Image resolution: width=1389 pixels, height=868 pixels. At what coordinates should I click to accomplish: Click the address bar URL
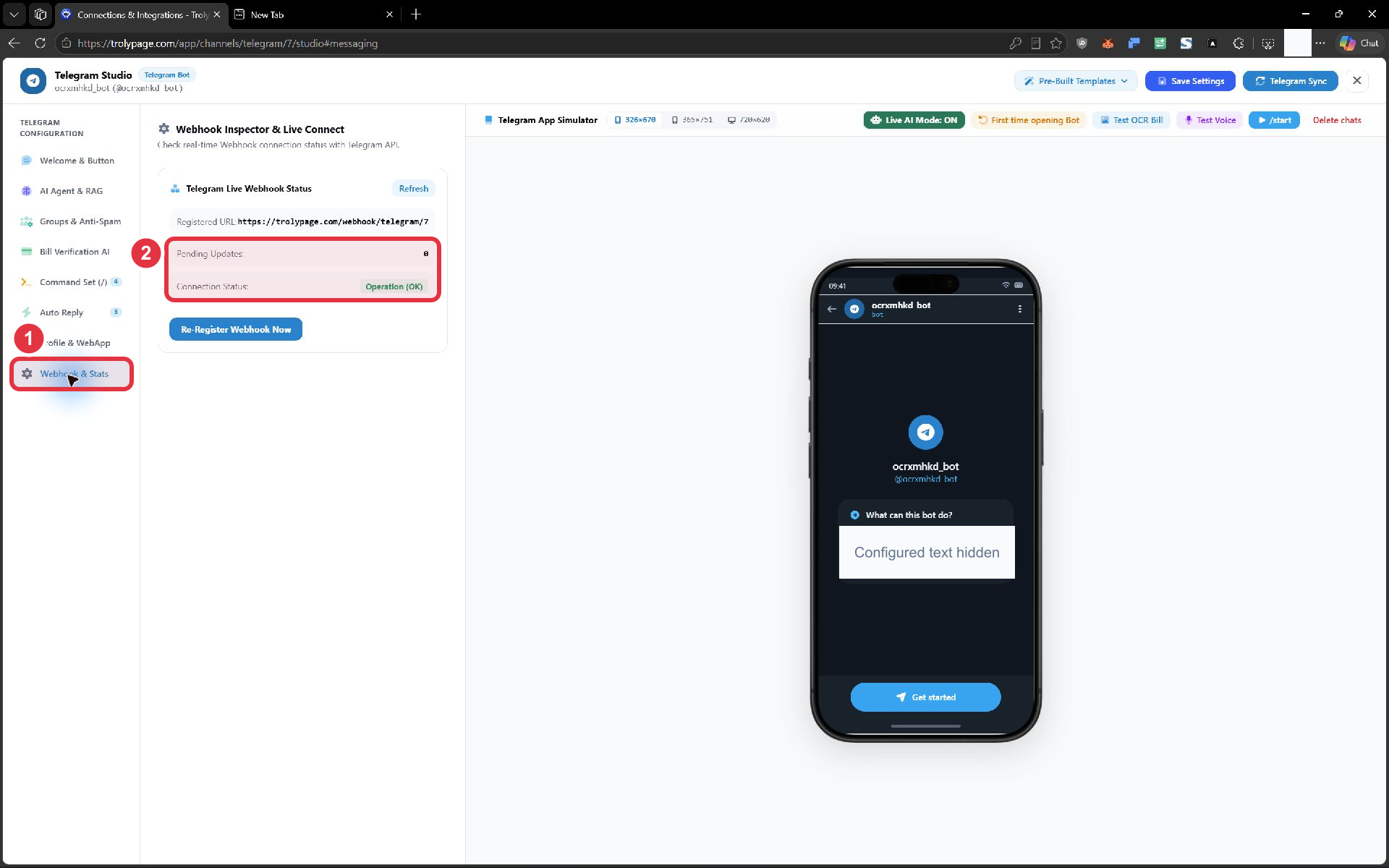(227, 43)
